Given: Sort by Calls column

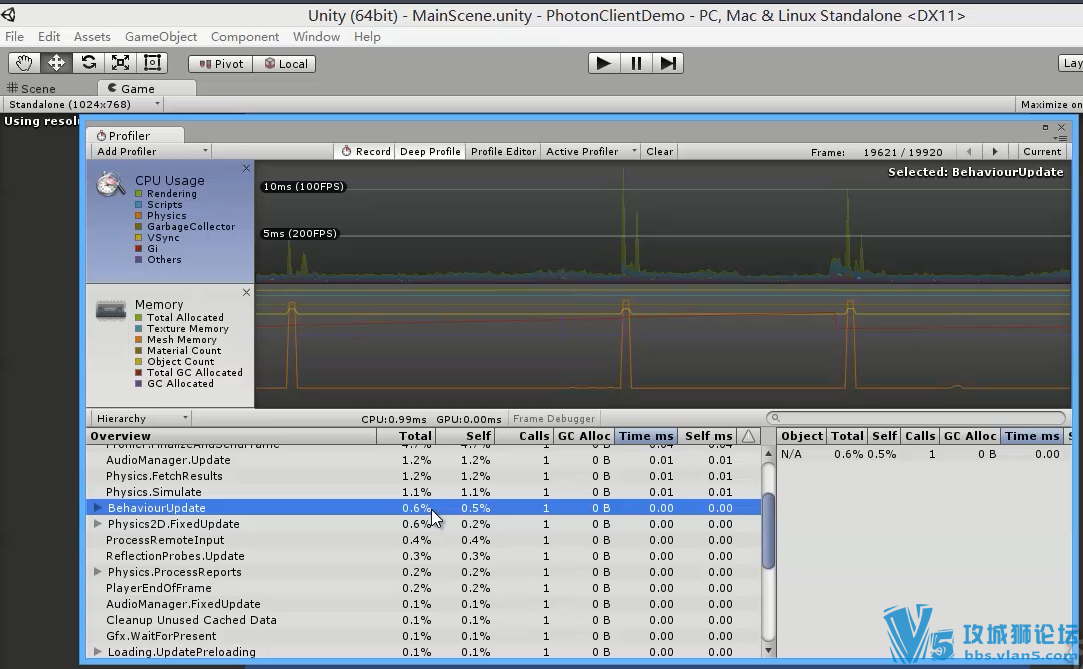Looking at the screenshot, I should [524, 436].
